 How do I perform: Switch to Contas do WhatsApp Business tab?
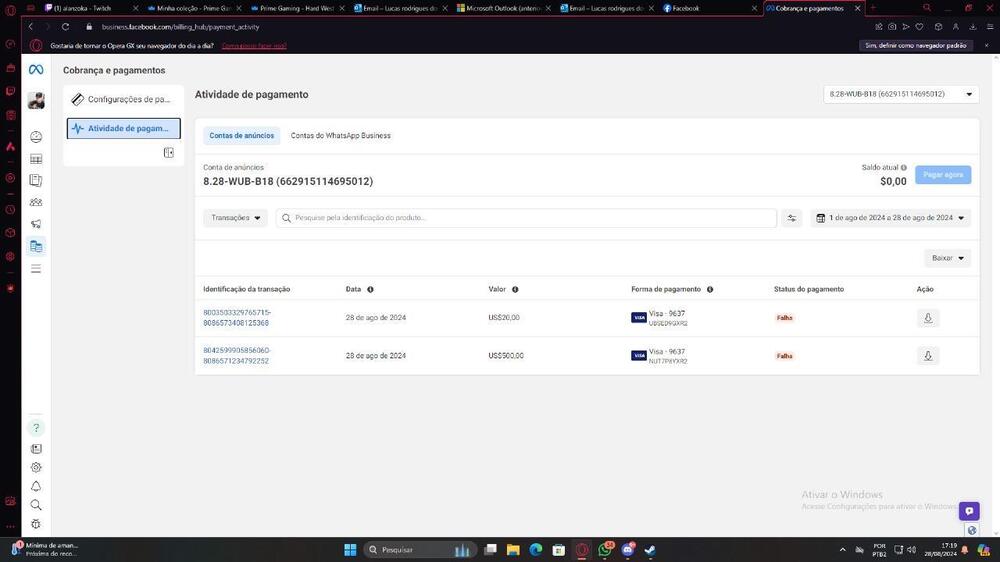coord(340,136)
